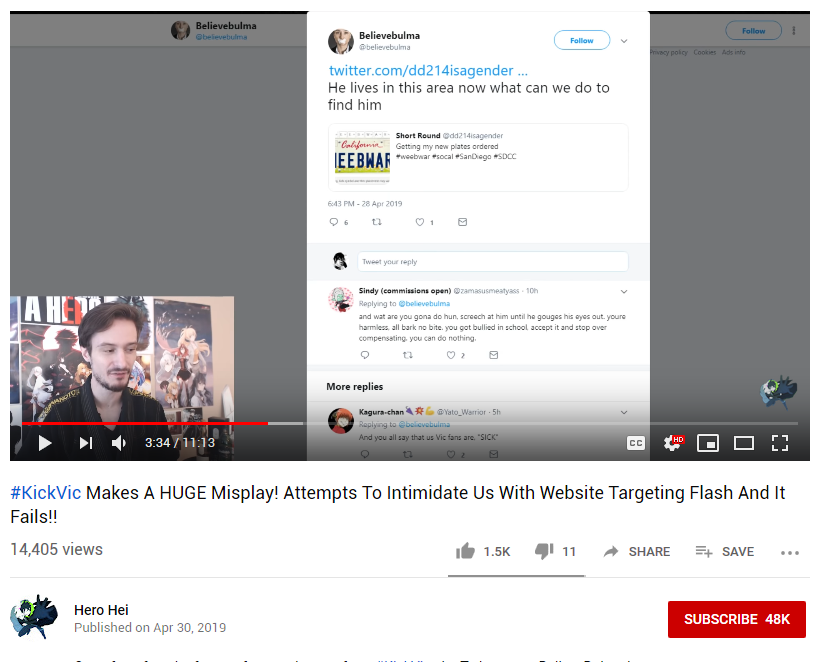This screenshot has width=822, height=662.
Task: Click "Published on Apr 30, 2019" text
Action: (150, 628)
